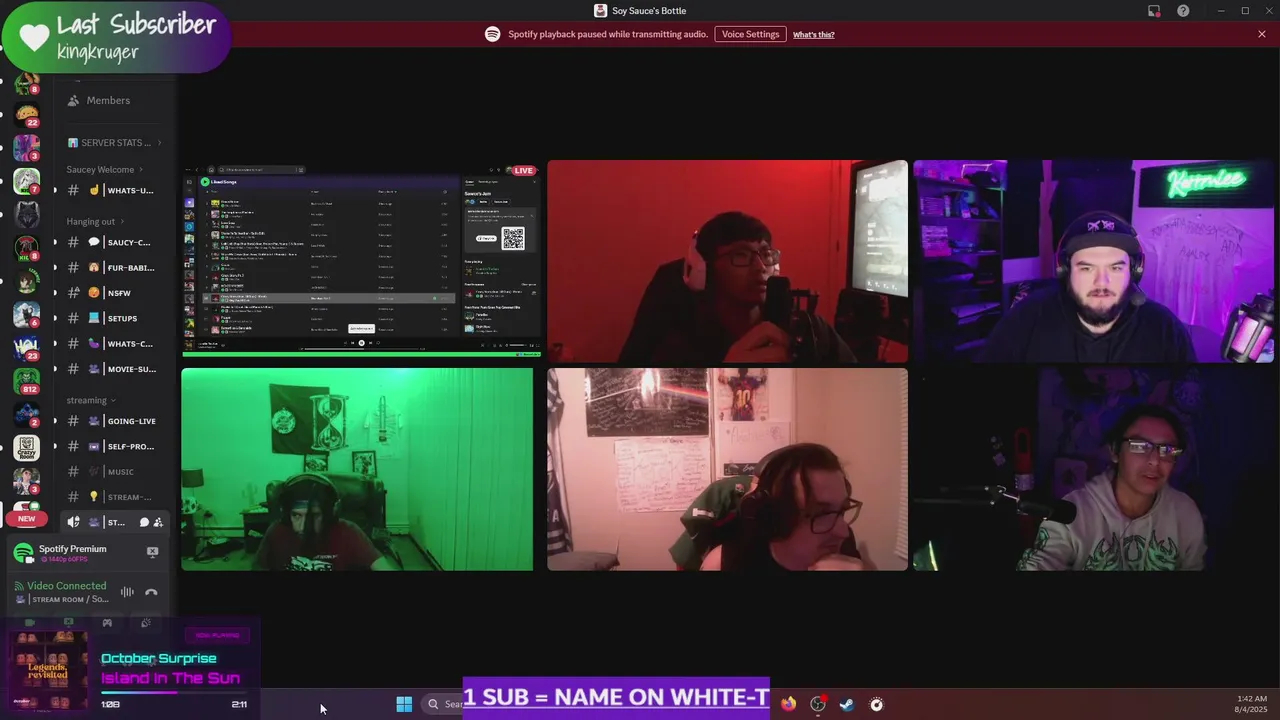Select server icon with 6 badge
This screenshot has height=720, width=1280.
[27, 315]
